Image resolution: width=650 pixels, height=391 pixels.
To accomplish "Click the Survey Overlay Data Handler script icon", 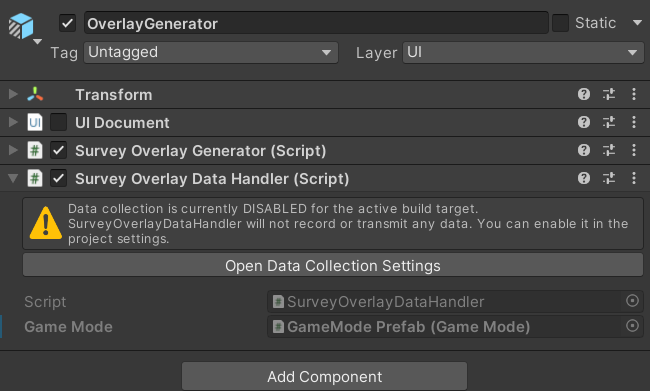I will [35, 178].
